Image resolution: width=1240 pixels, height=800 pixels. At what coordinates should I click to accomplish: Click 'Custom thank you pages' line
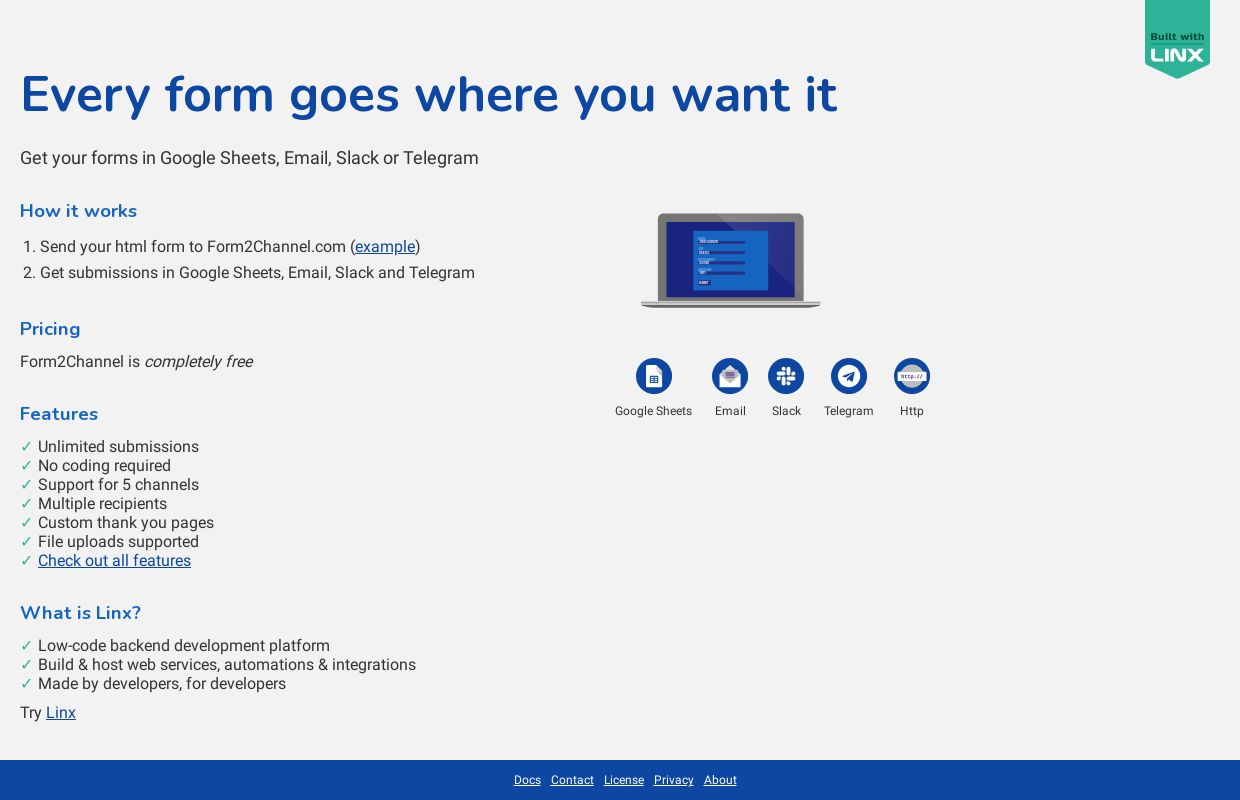click(x=126, y=523)
